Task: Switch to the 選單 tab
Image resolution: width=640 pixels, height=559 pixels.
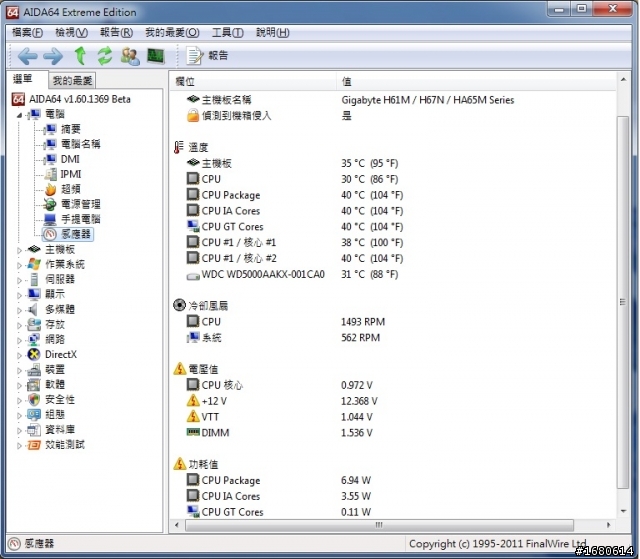Action: [x=23, y=79]
